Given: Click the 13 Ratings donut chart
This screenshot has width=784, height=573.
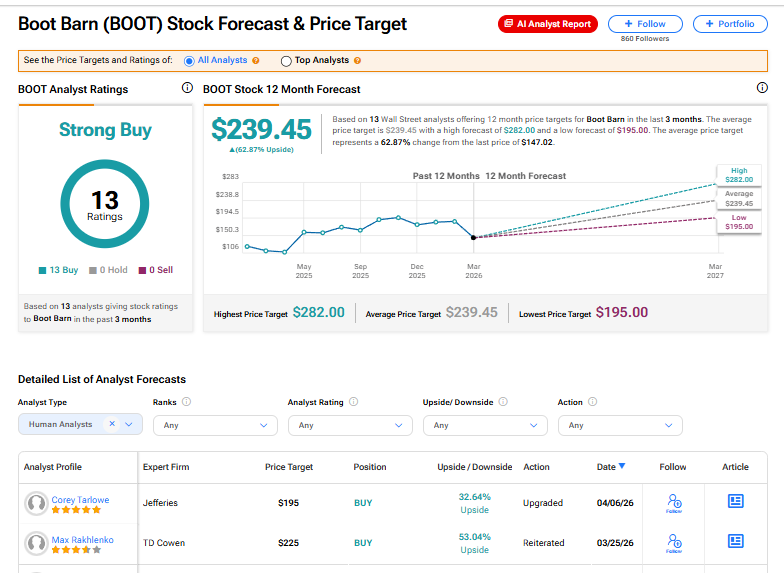Looking at the screenshot, I should pyautogui.click(x=105, y=204).
